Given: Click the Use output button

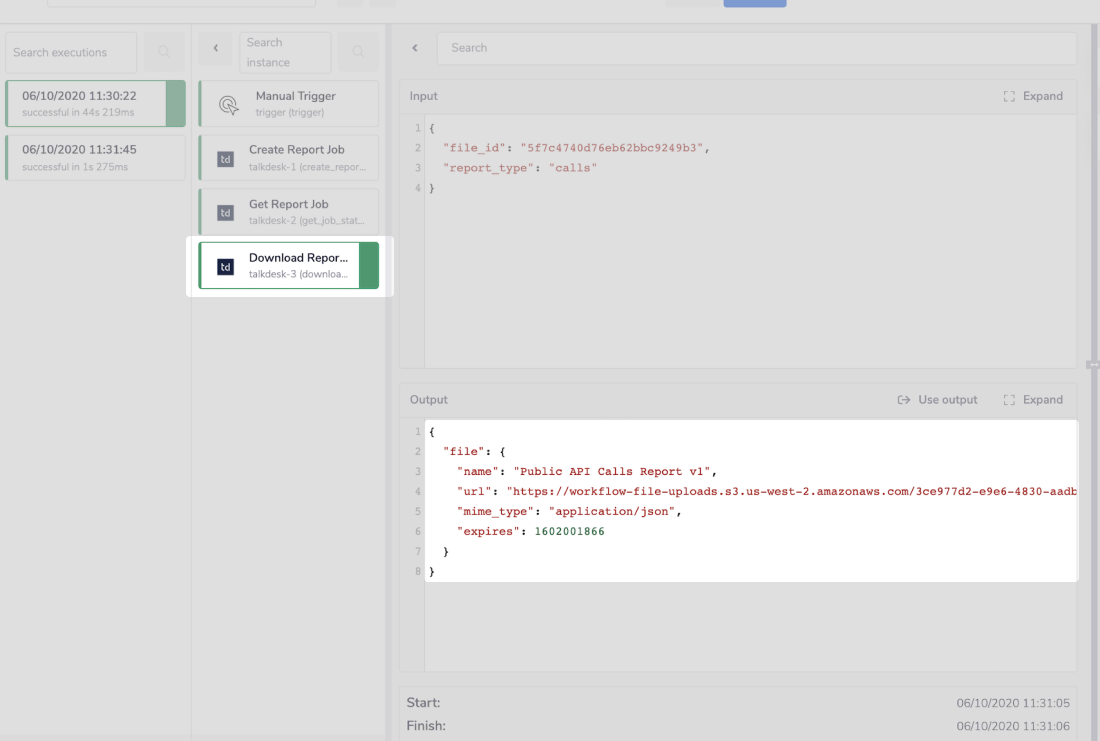Looking at the screenshot, I should [x=937, y=399].
